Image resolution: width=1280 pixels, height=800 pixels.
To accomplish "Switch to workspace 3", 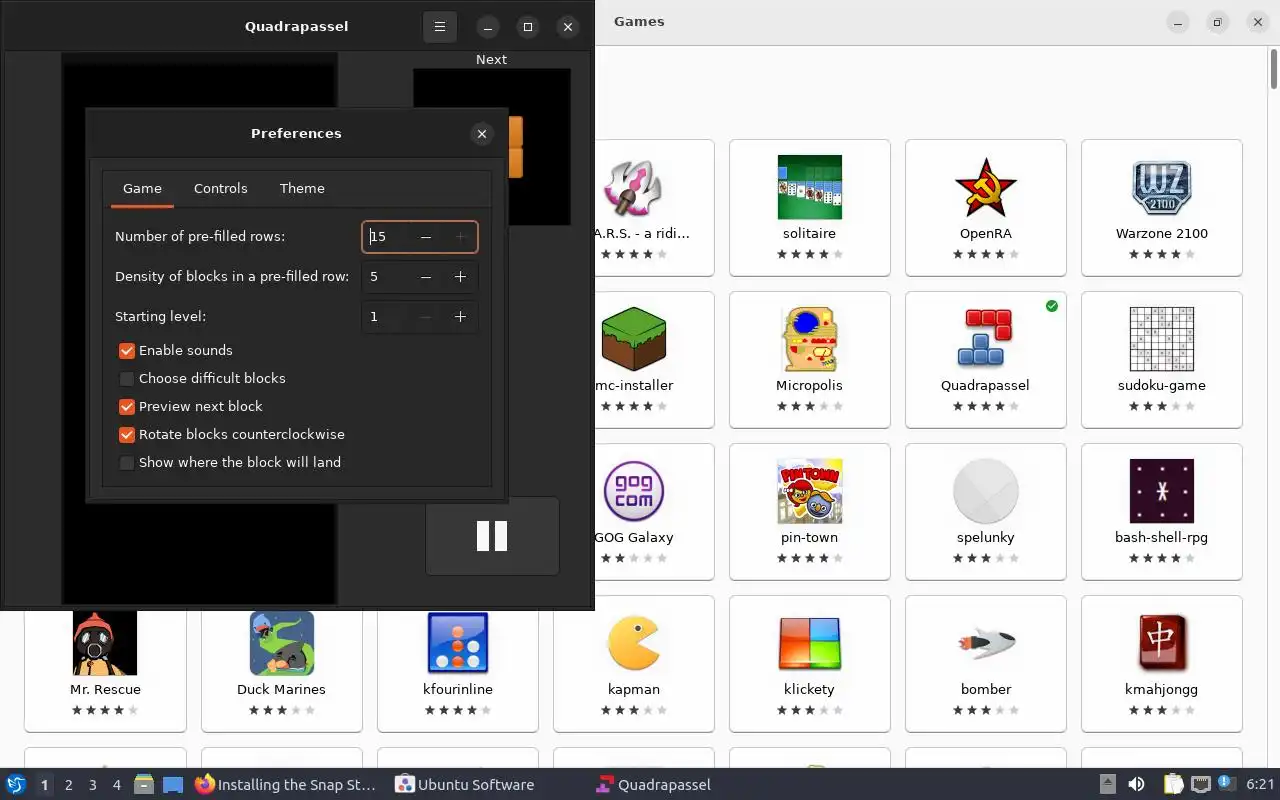I will [x=93, y=785].
